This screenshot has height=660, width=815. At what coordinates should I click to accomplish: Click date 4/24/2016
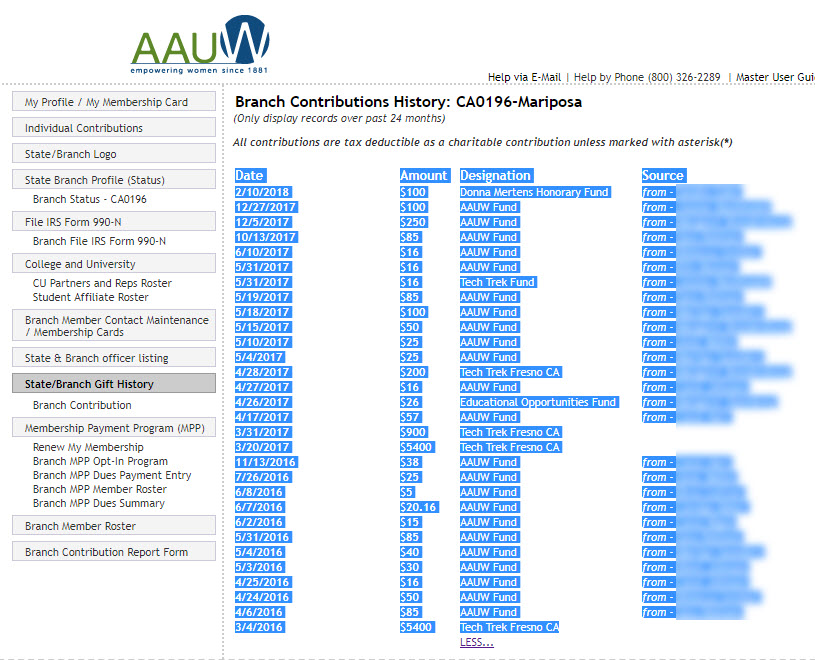[x=262, y=598]
